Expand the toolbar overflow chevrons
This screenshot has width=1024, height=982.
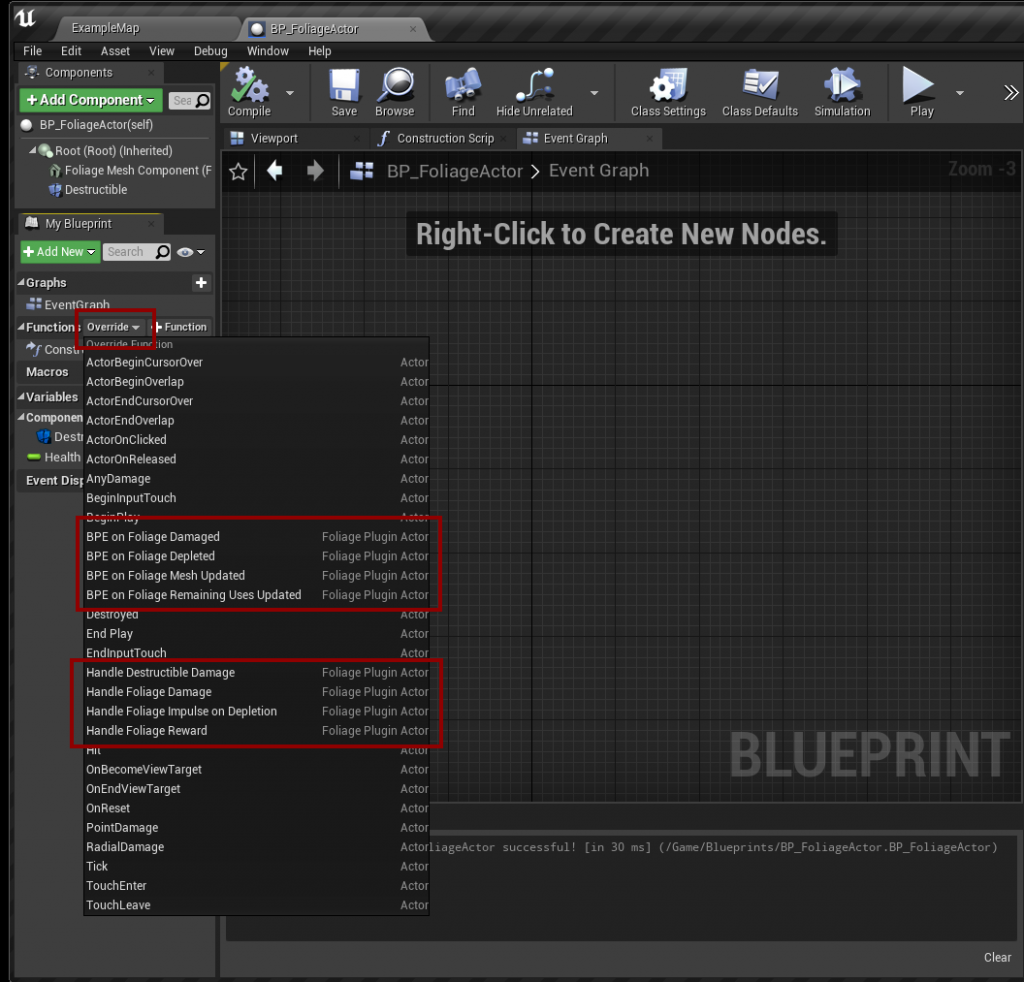(x=1011, y=93)
